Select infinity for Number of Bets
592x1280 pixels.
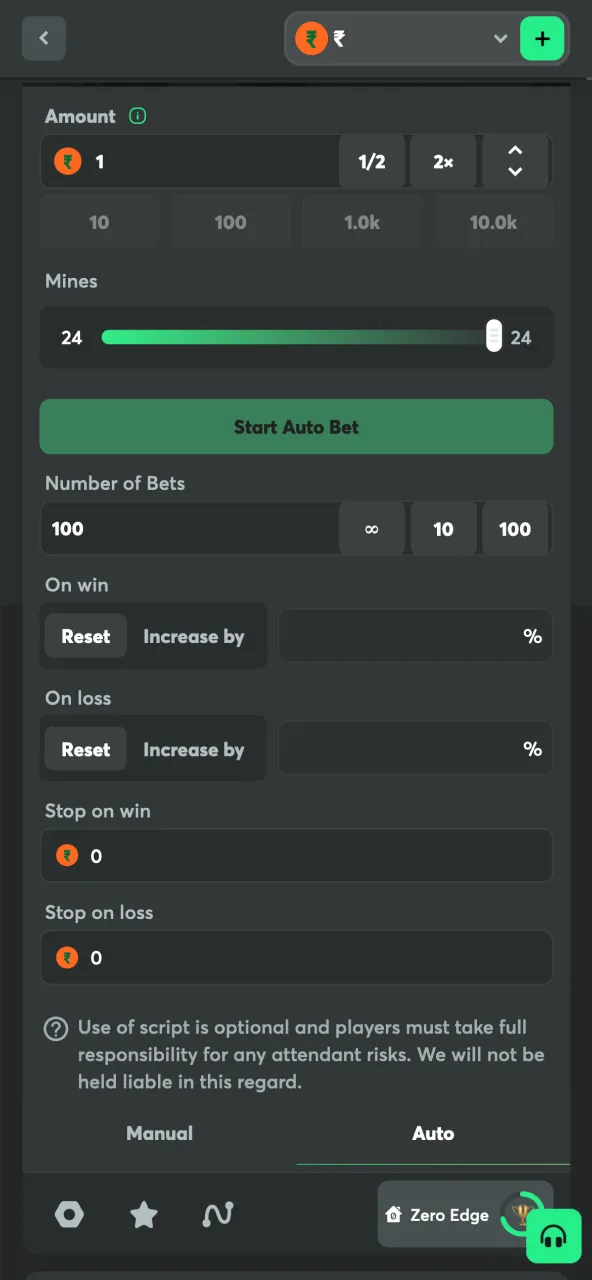tap(371, 529)
